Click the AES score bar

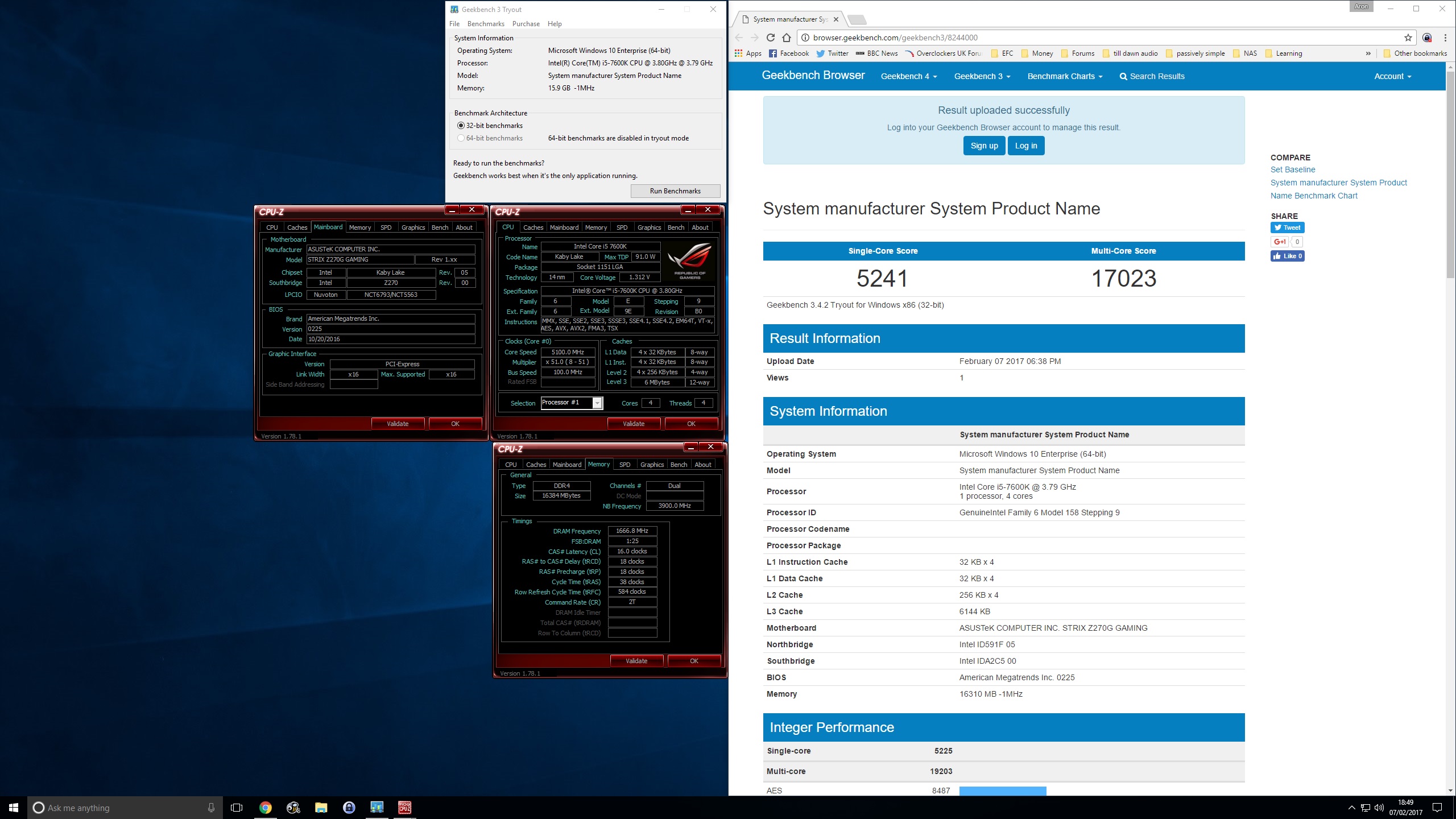[x=1003, y=791]
